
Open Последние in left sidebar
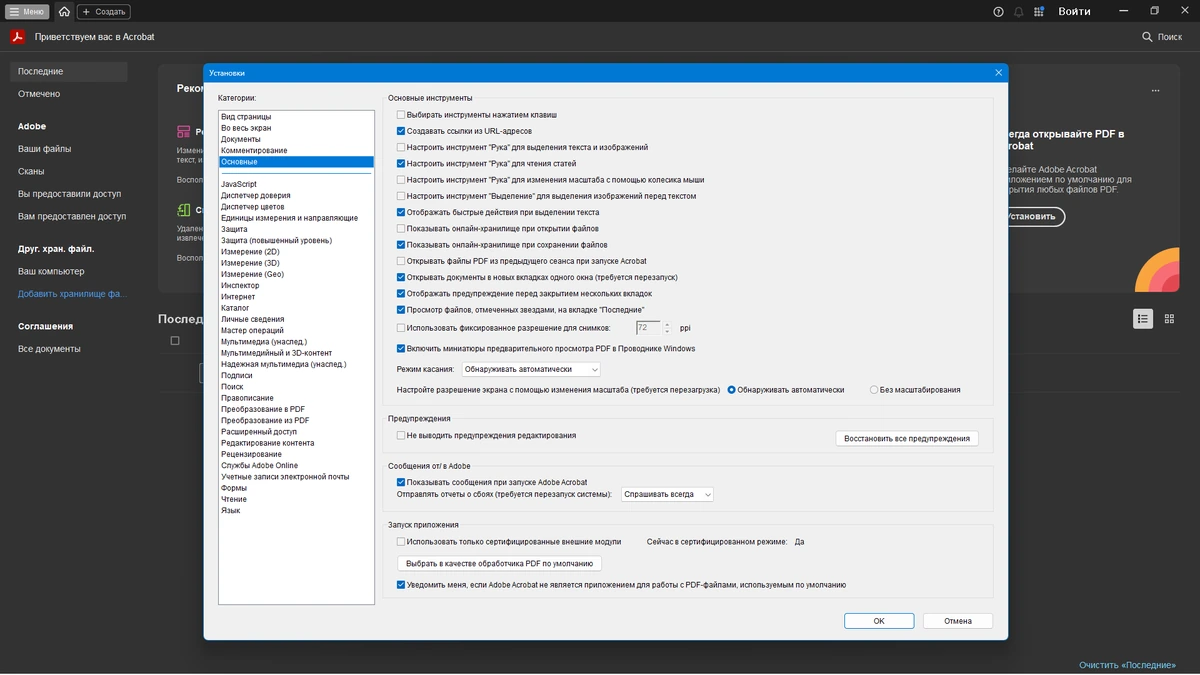click(69, 72)
